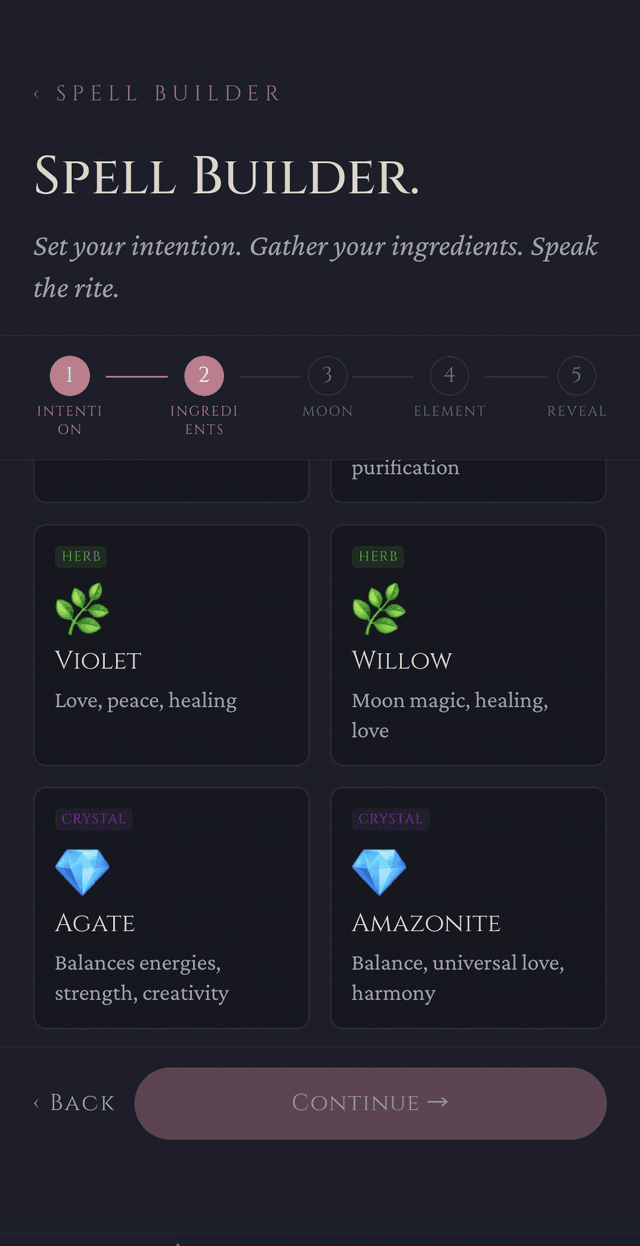Click the filled circle marker for step 1

69,377
